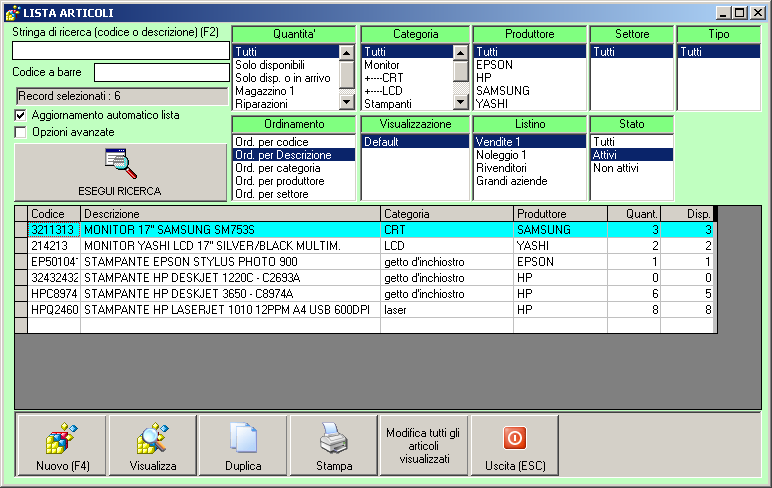Disable Aggiornamento automatico lista checkbox
The width and height of the screenshot is (772, 488).
tap(21, 115)
